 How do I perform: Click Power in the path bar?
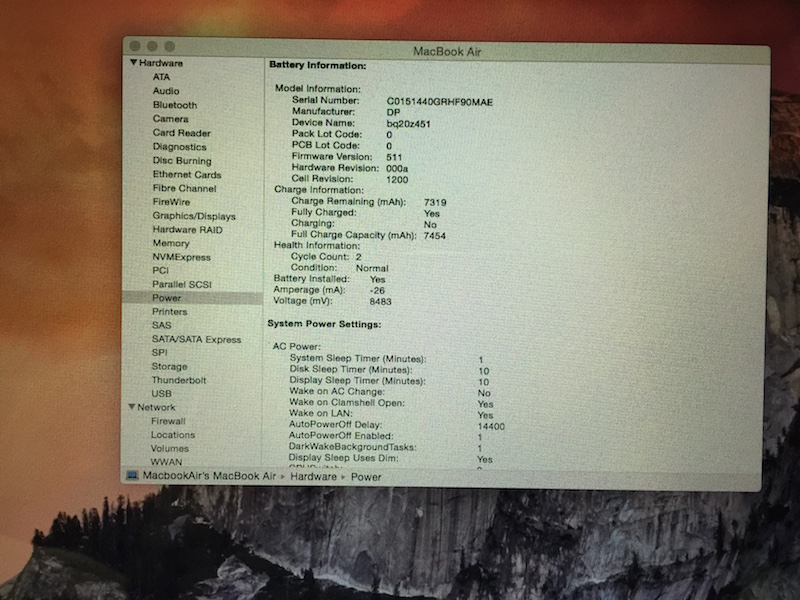pyautogui.click(x=366, y=477)
